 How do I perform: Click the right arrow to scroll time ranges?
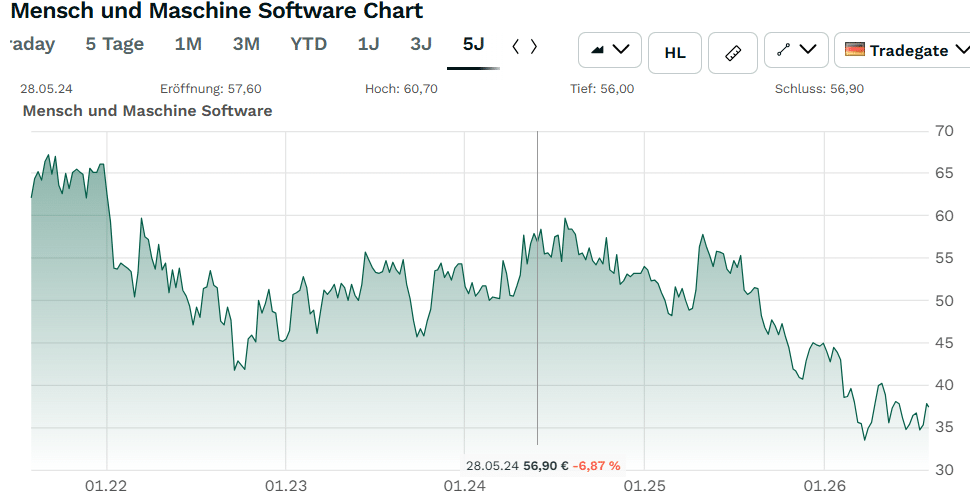tap(534, 46)
